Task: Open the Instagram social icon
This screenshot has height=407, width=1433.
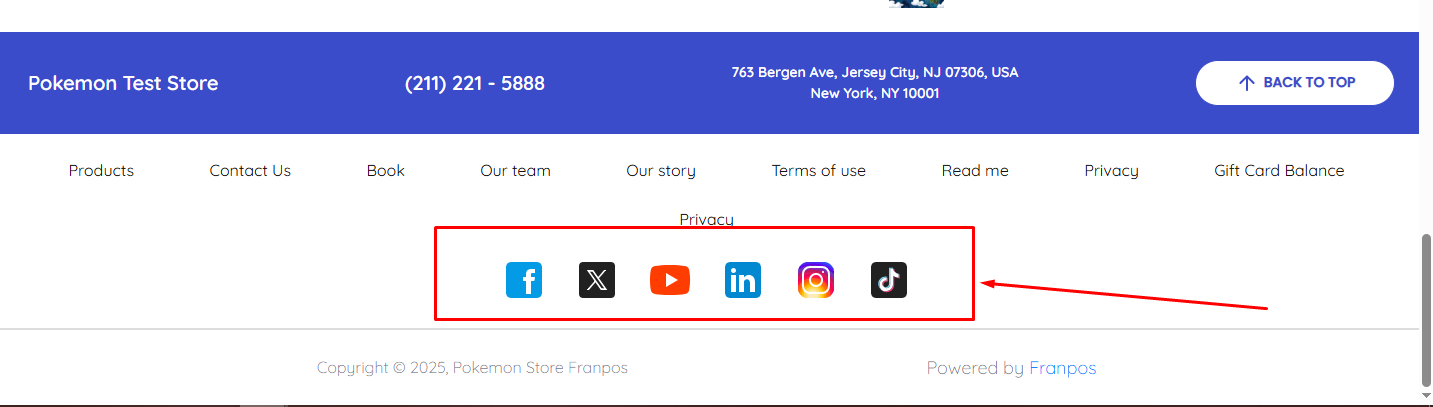Action: (816, 280)
